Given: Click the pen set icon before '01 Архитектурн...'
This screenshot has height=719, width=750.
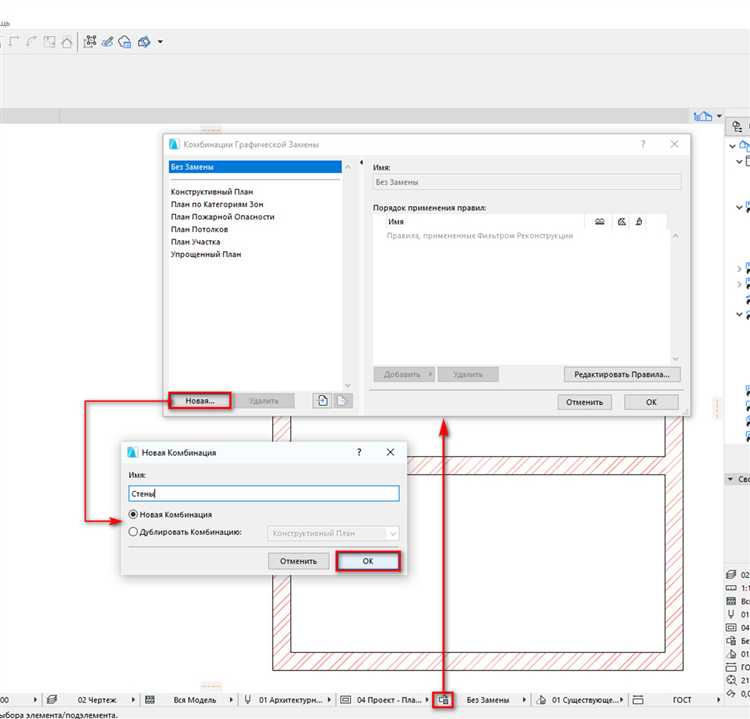Looking at the screenshot, I should (248, 700).
